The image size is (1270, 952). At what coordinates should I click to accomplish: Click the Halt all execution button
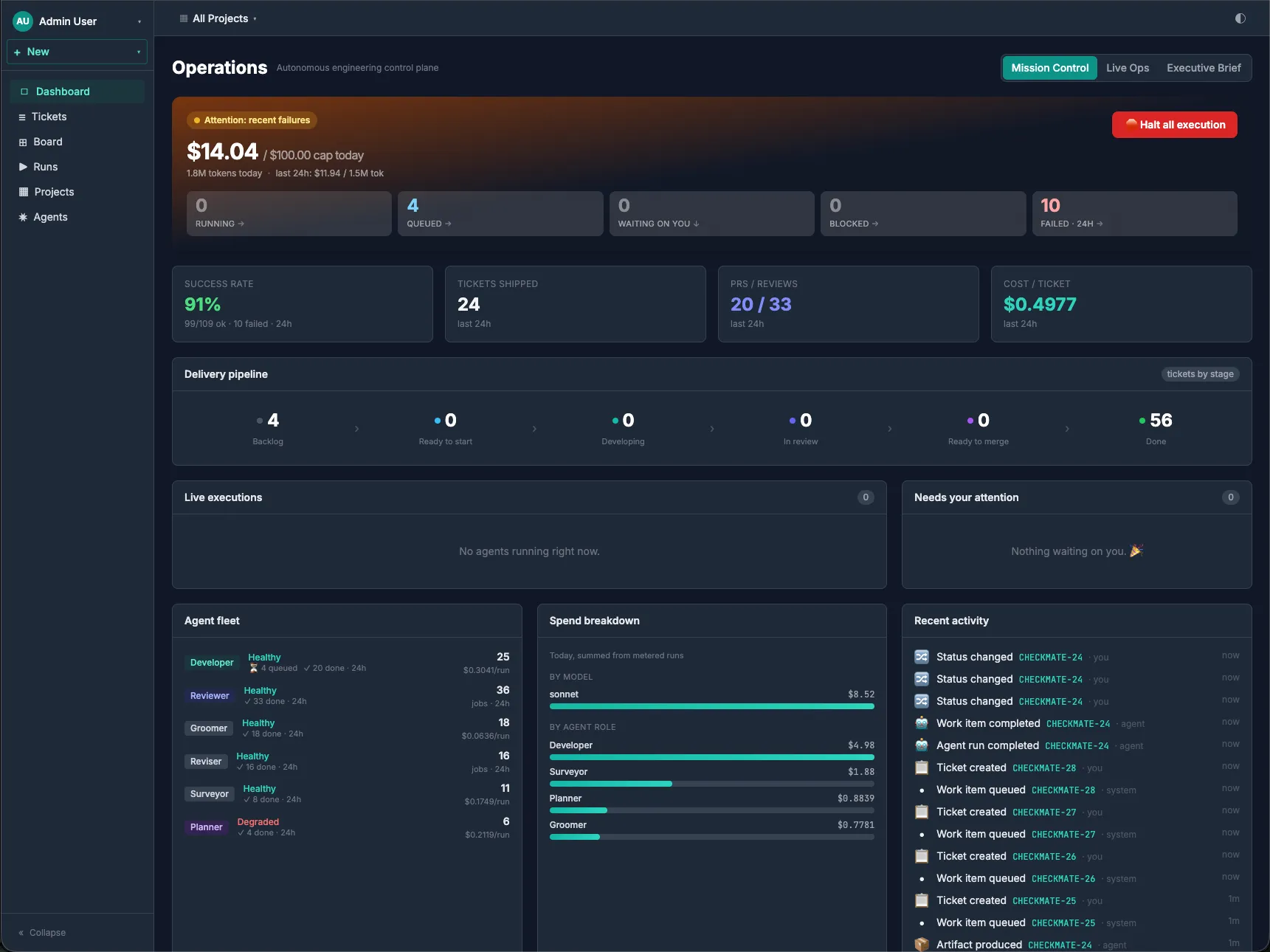1175,125
